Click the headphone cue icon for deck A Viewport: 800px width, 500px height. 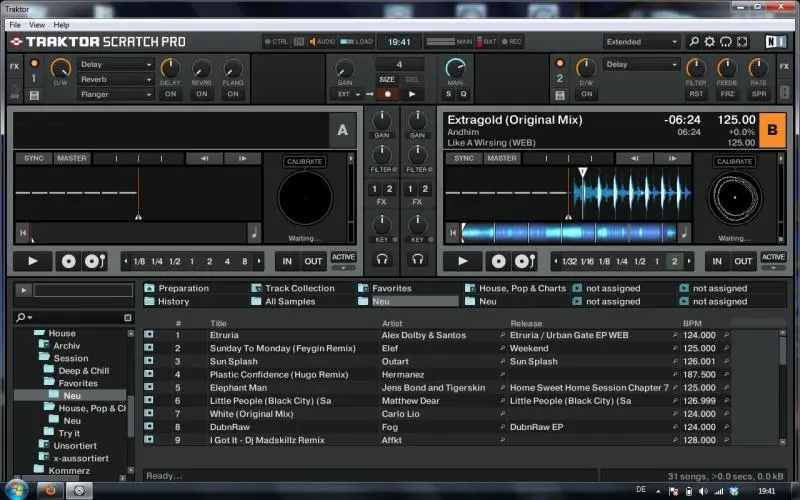pyautogui.click(x=382, y=259)
